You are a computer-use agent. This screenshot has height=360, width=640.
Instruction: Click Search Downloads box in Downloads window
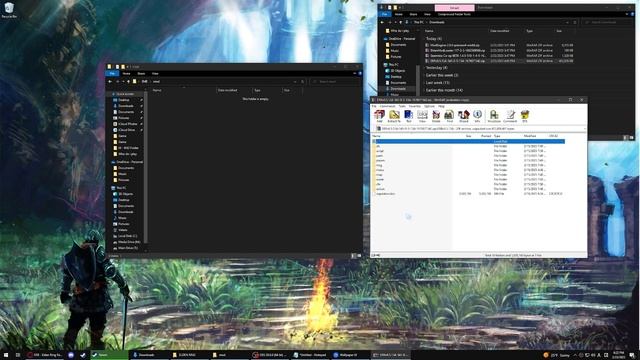click(607, 22)
